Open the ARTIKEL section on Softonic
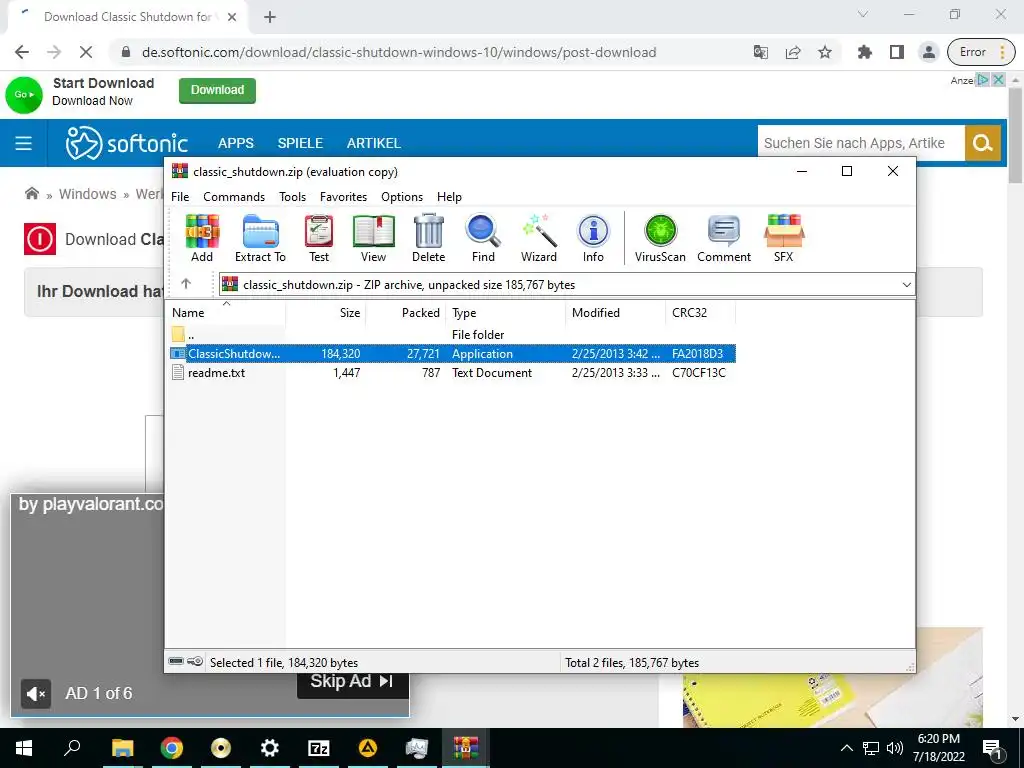Screen dimensions: 1024x768 [x=374, y=143]
